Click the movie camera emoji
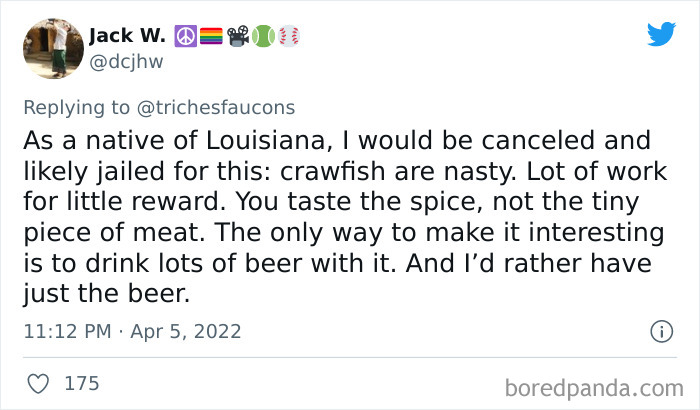 (237, 36)
